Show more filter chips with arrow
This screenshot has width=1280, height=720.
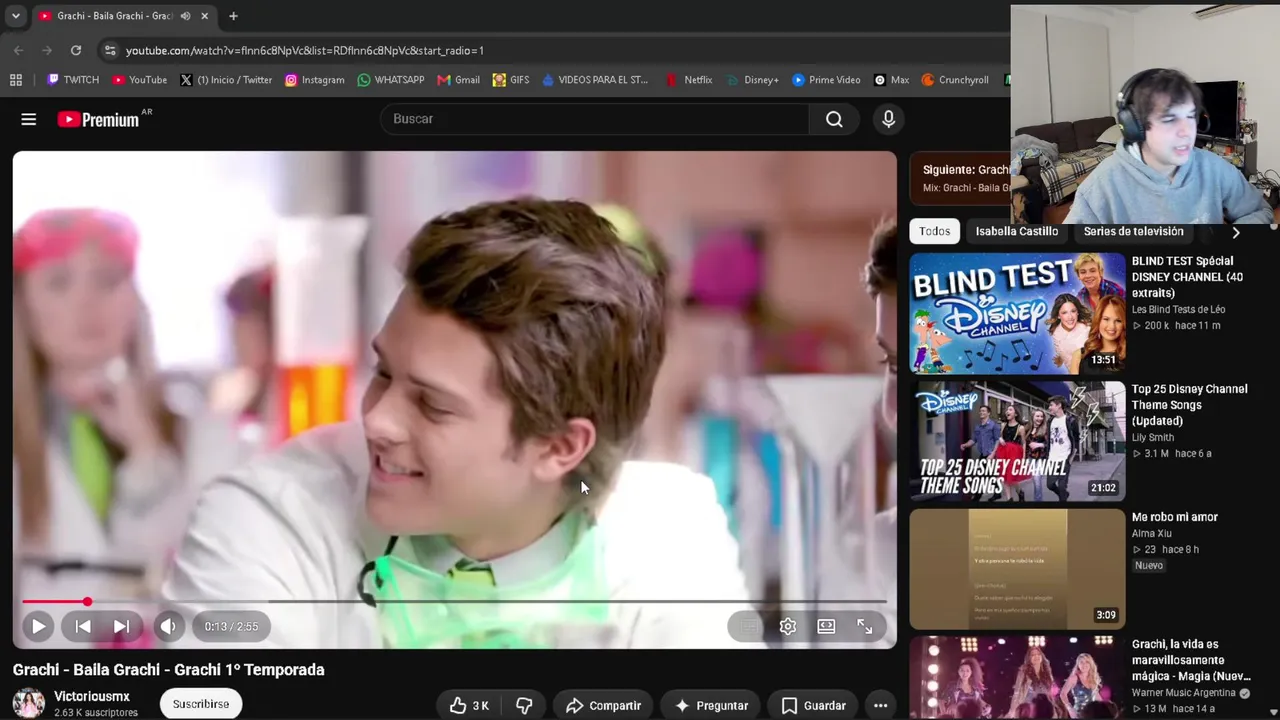(x=1236, y=232)
